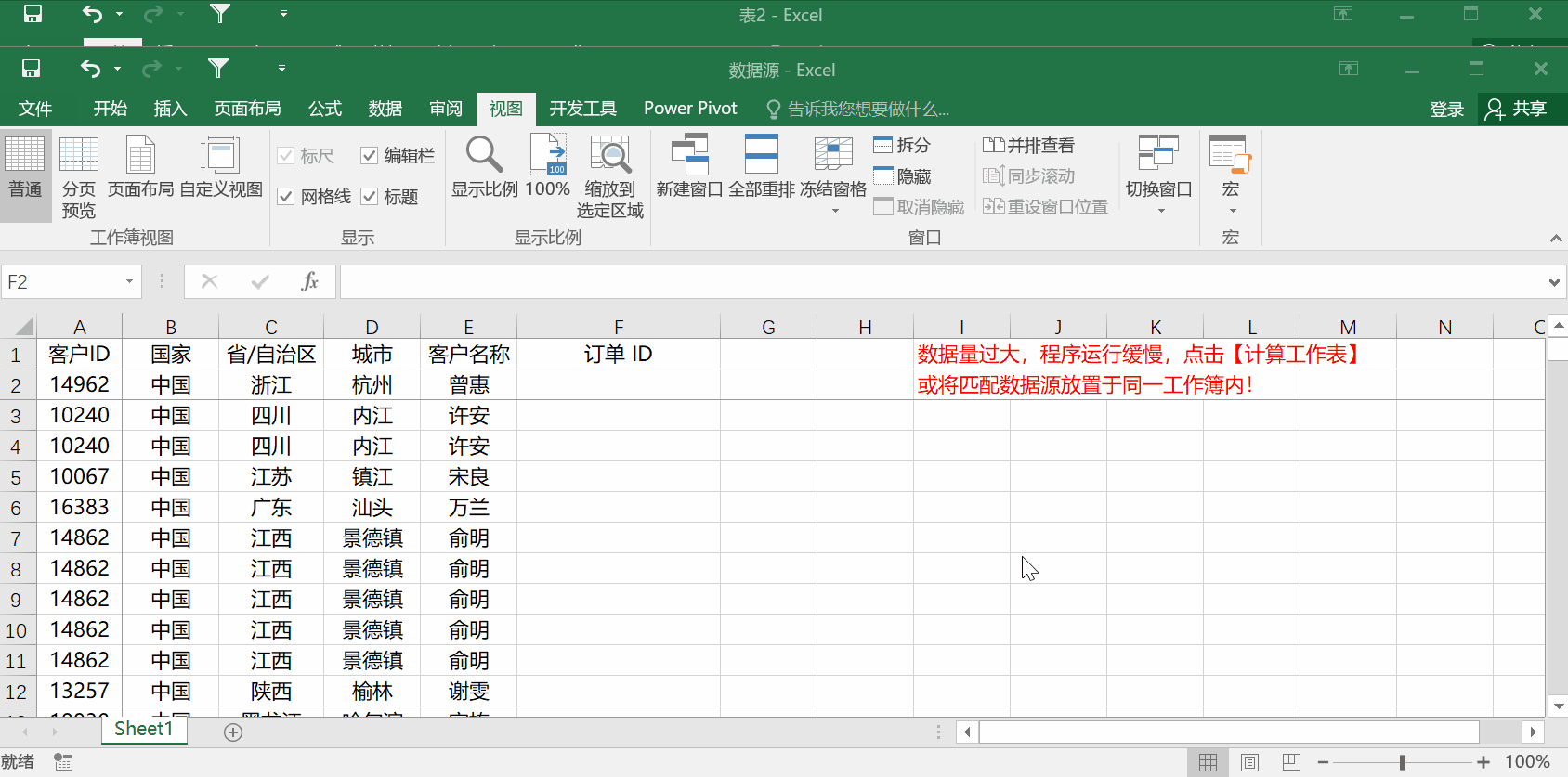1568x777 pixels.
Task: Click the 共享 share button
Action: pyautogui.click(x=1516, y=110)
